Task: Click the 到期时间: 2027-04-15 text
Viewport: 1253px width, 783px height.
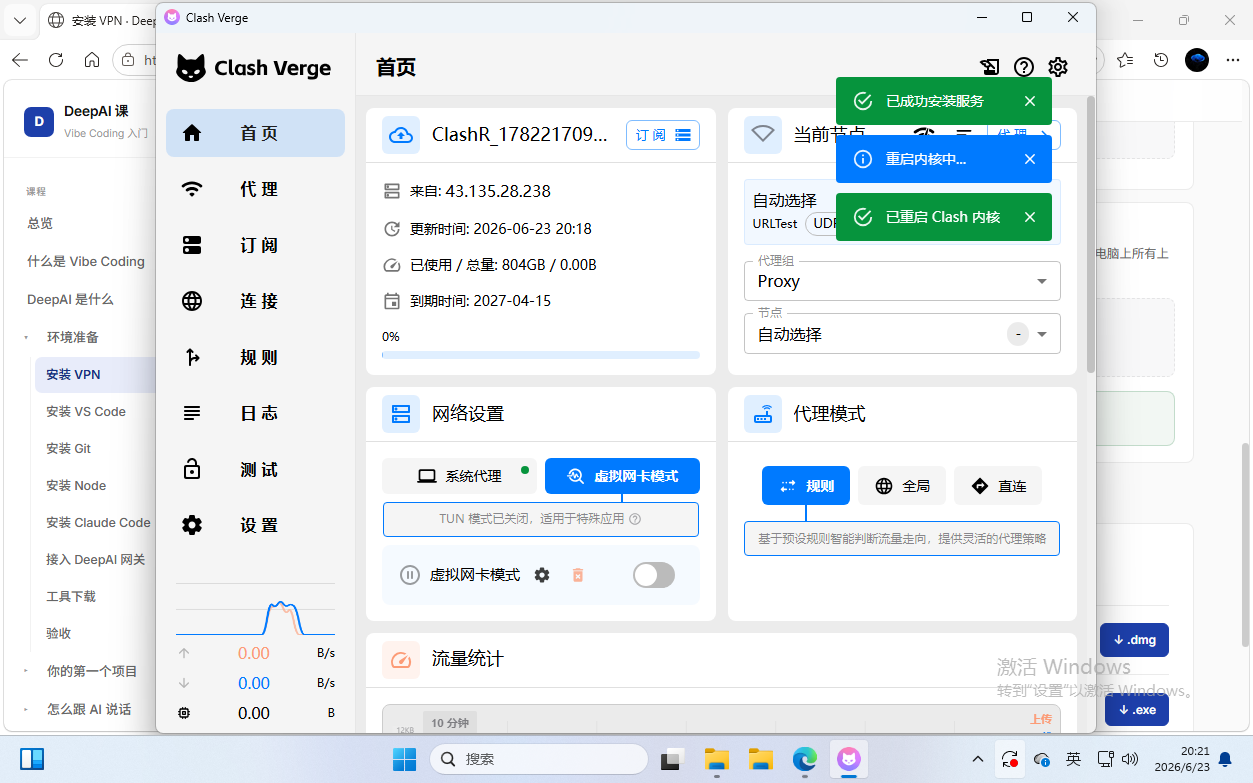Action: (480, 301)
